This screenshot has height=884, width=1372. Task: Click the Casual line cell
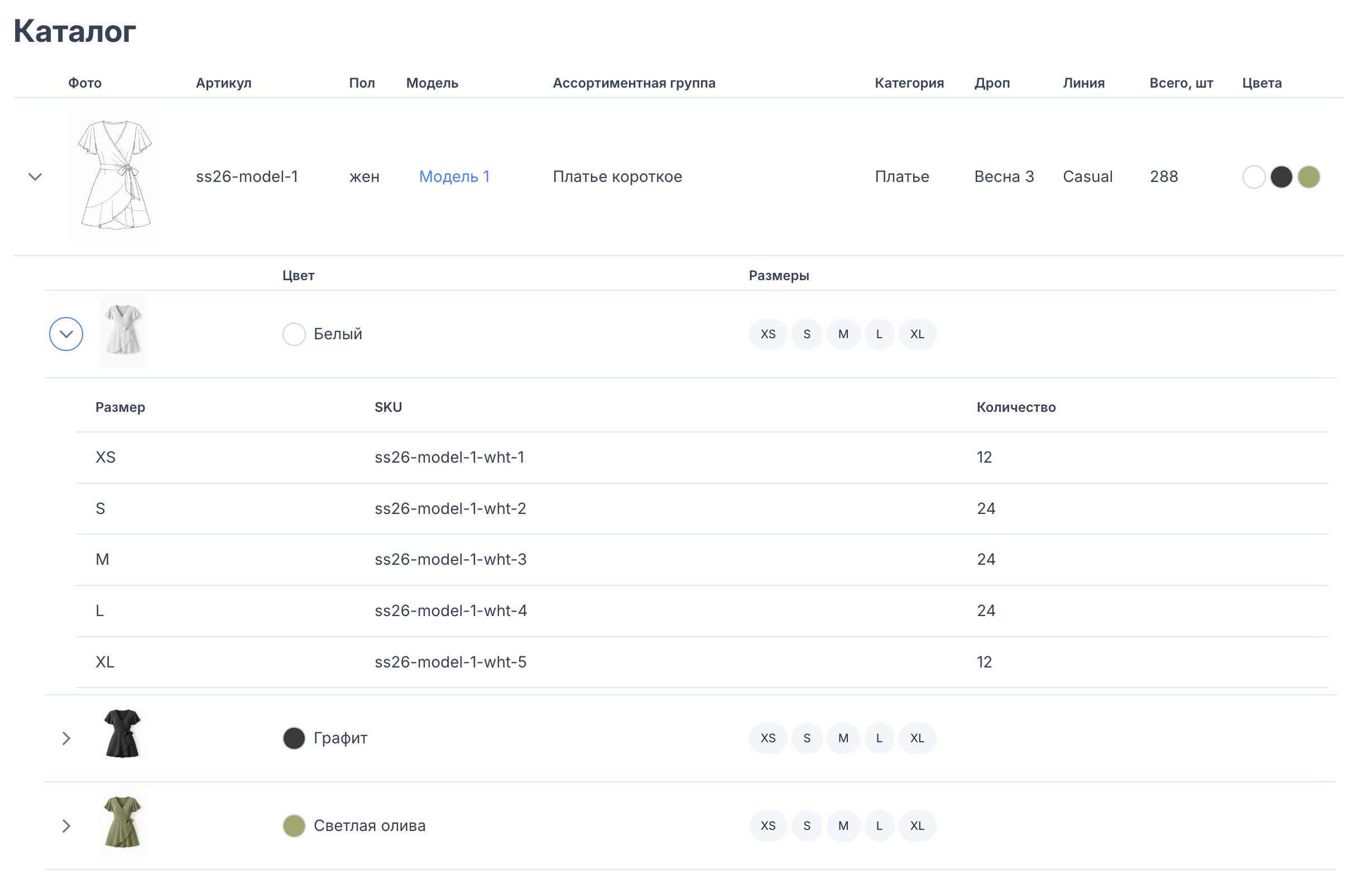click(1088, 177)
